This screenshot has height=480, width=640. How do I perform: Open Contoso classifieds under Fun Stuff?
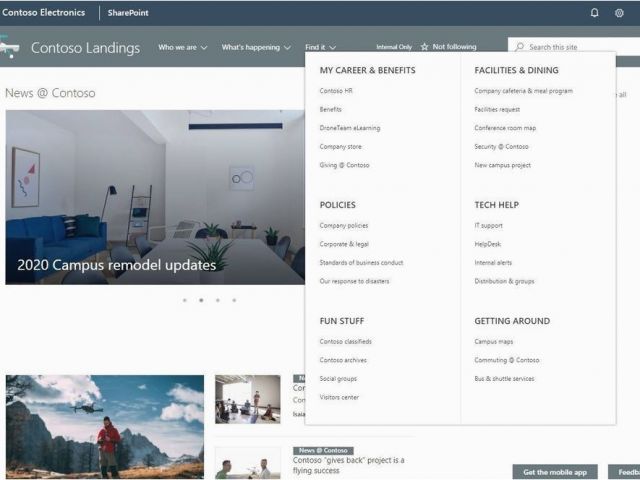coord(345,341)
